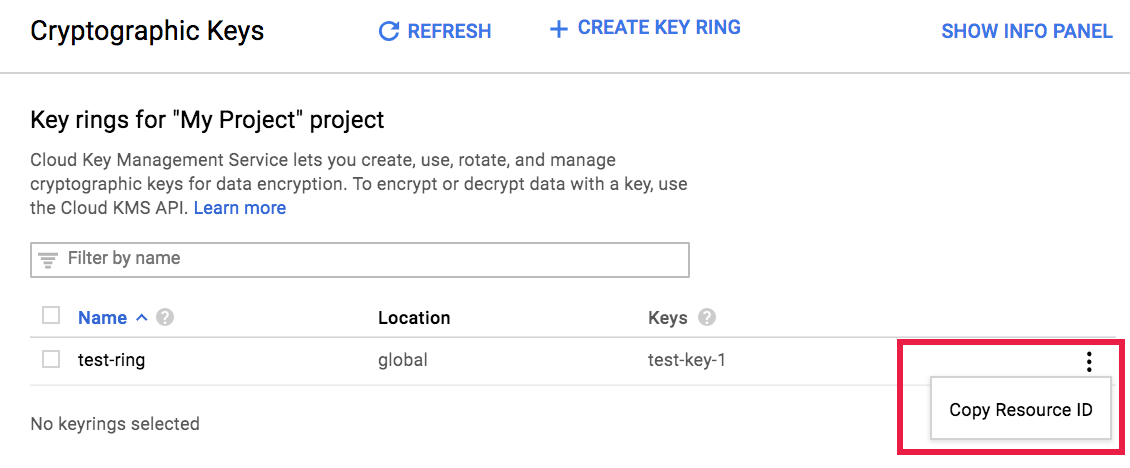This screenshot has width=1130, height=468.
Task: Click the filter lines icon
Action: point(48,259)
